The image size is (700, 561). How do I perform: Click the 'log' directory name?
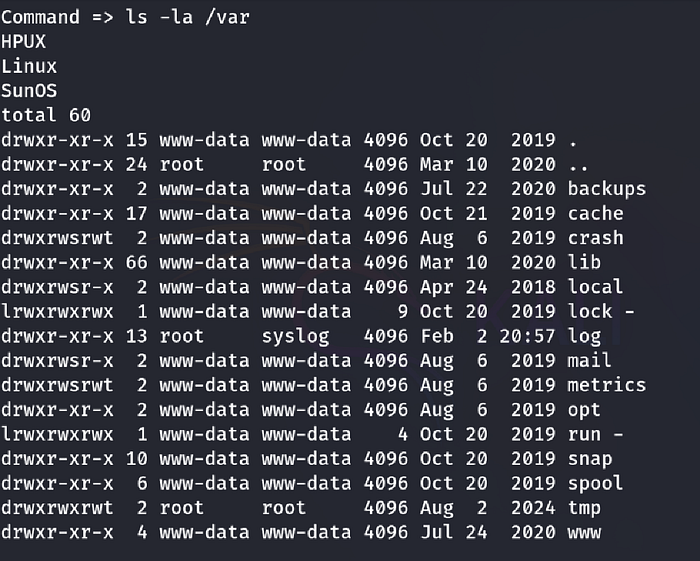(x=584, y=337)
